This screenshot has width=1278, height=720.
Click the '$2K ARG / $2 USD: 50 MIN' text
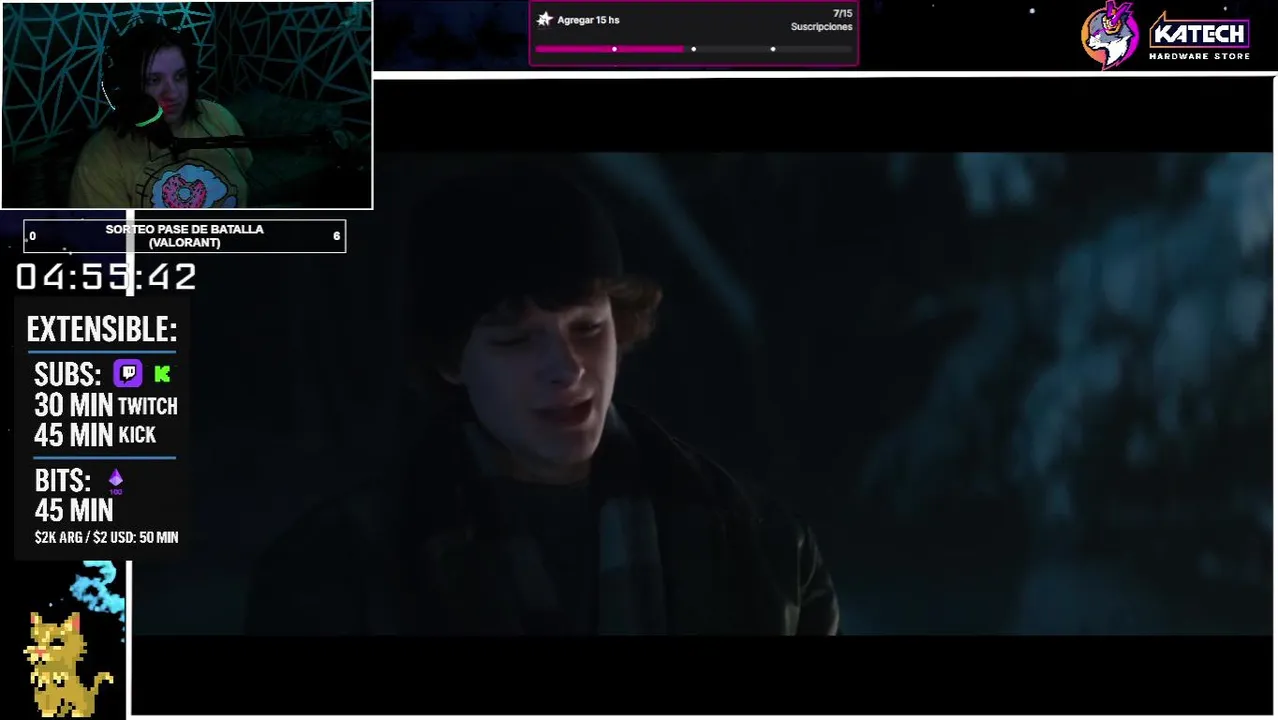[x=107, y=538]
